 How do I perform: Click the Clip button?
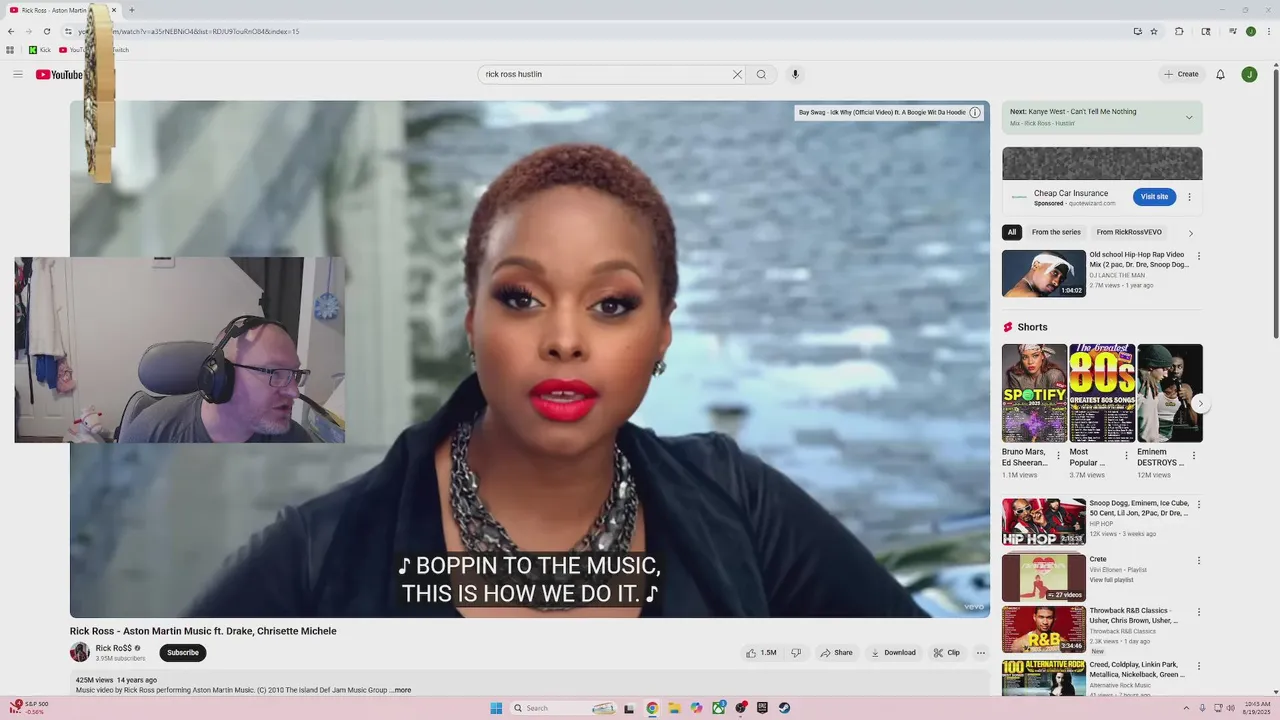pyautogui.click(x=946, y=653)
